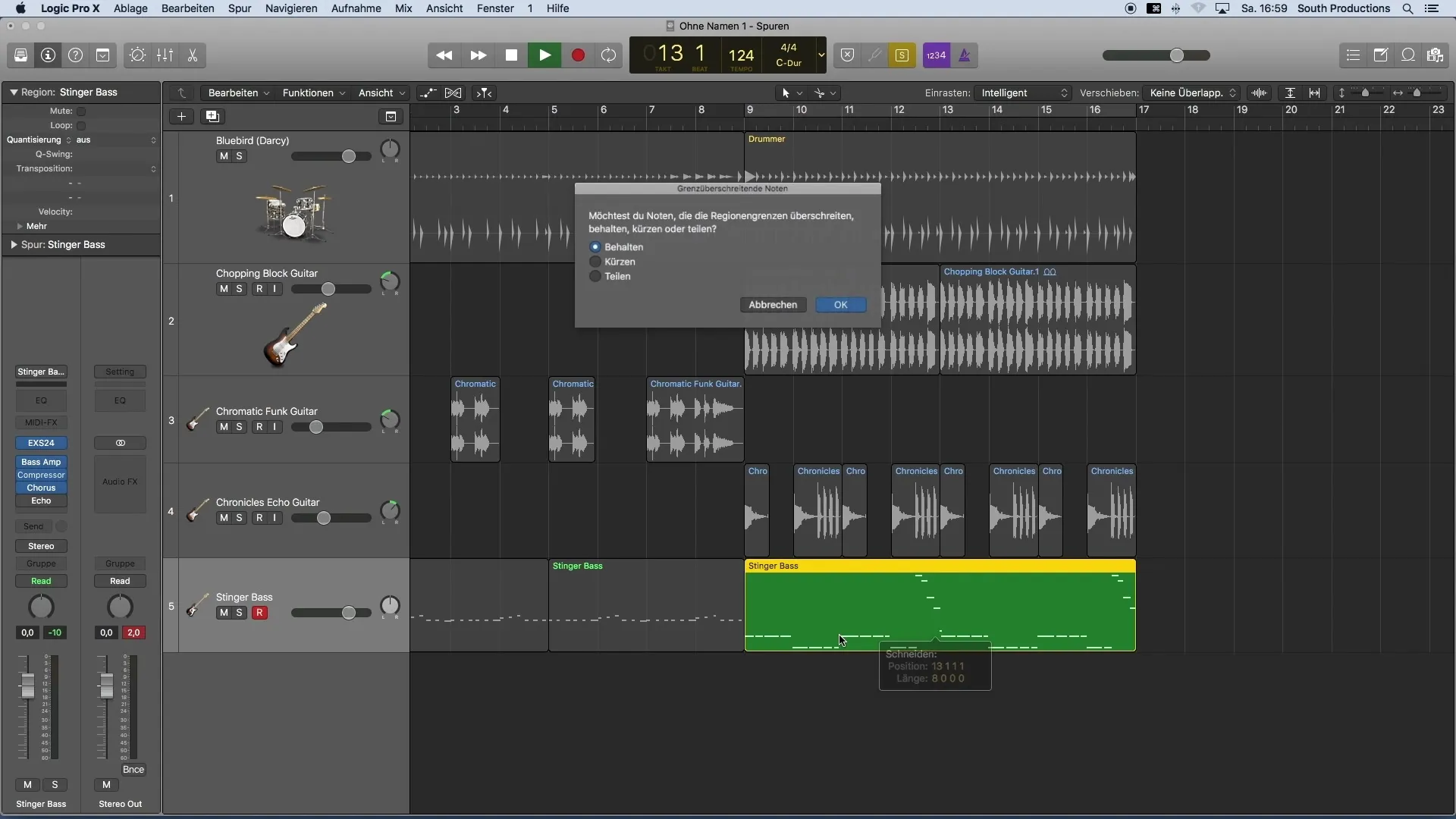Open the Bass Amp plug-in slot
Image resolution: width=1456 pixels, height=819 pixels.
[x=41, y=462]
